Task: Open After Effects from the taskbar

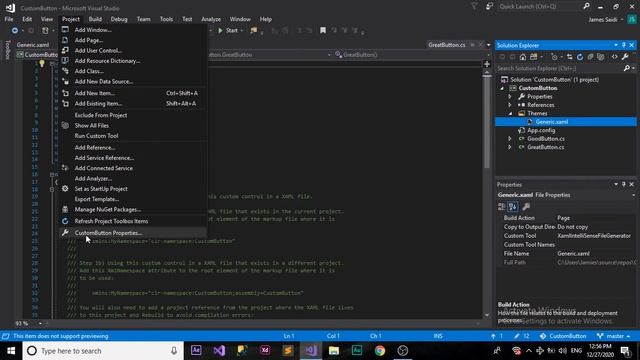Action: click(196, 351)
